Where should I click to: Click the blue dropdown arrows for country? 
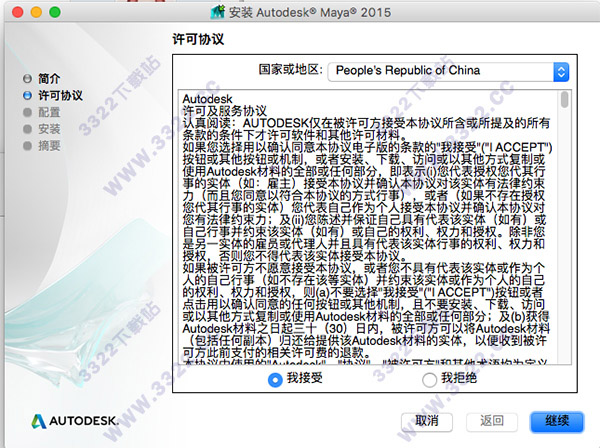pos(561,72)
